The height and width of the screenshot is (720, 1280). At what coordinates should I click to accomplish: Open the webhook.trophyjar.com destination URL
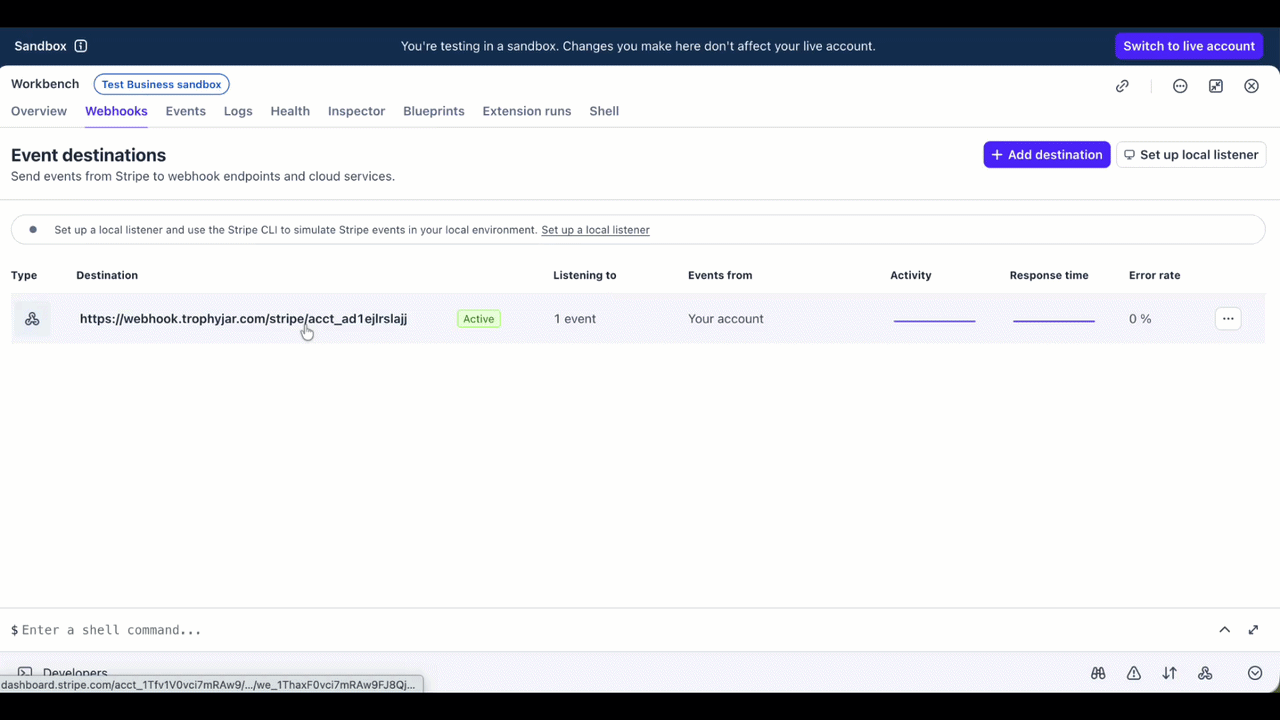243,319
